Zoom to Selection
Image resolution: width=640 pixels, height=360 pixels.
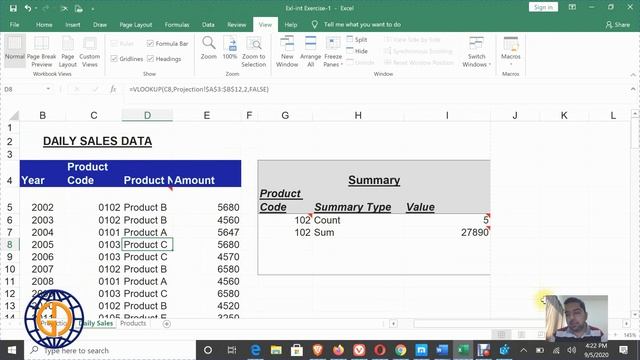click(x=253, y=52)
